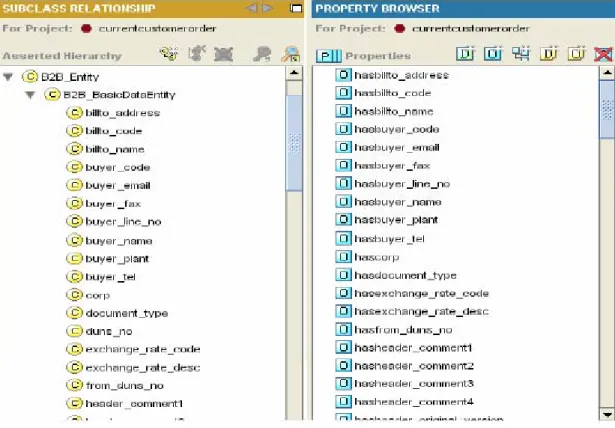Select the hasexchange_rate_desc property

tap(421, 311)
